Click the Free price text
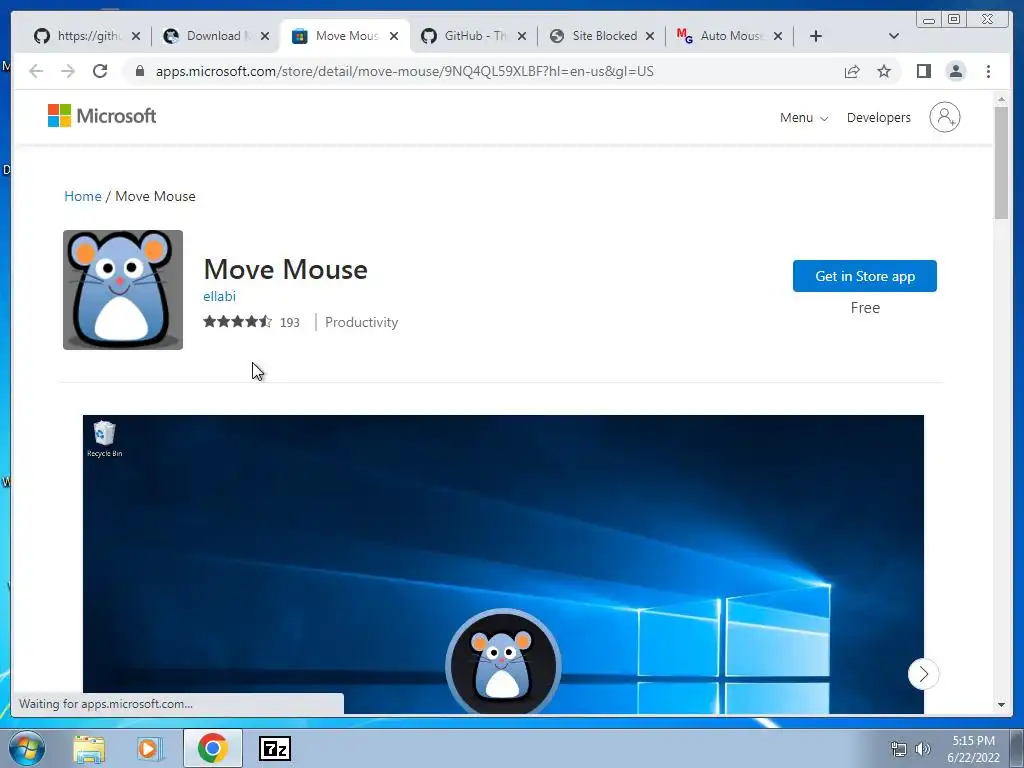The height and width of the screenshot is (768, 1024). click(x=865, y=308)
